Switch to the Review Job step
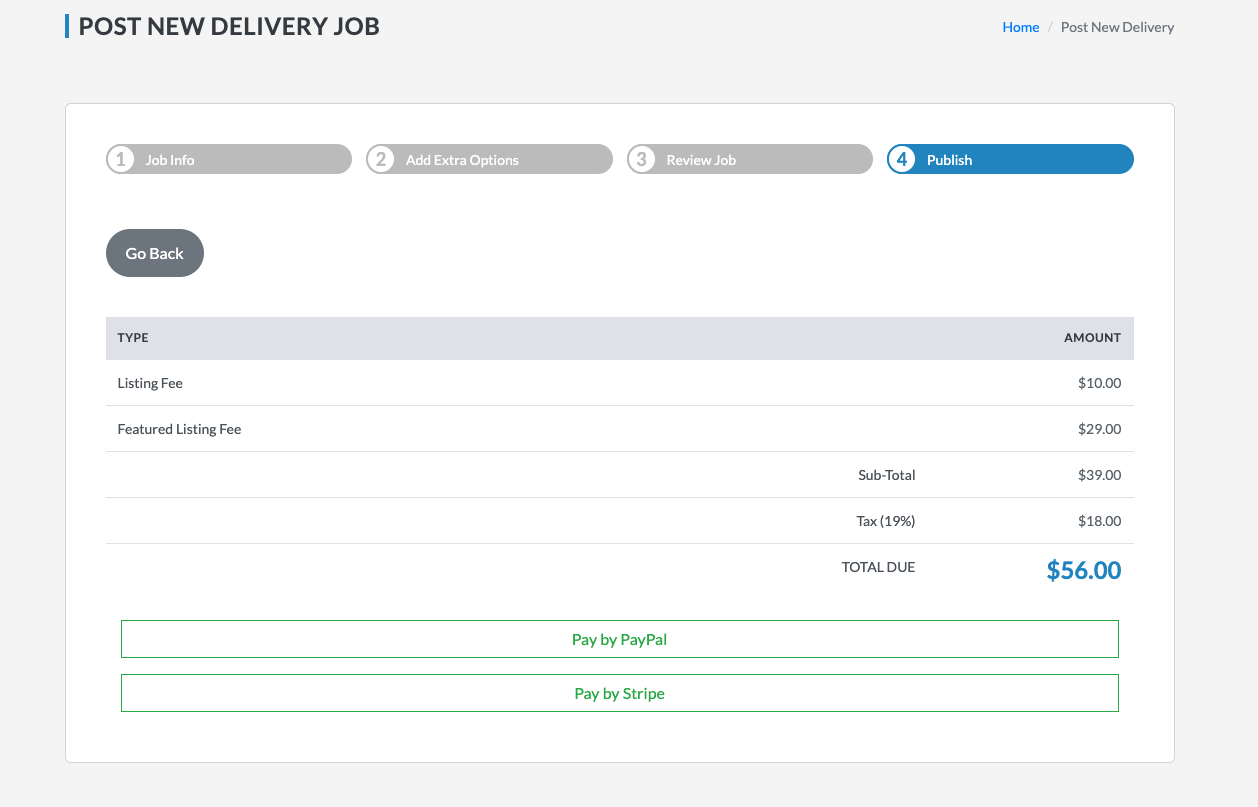Screen dimensions: 1258x807 point(701,160)
